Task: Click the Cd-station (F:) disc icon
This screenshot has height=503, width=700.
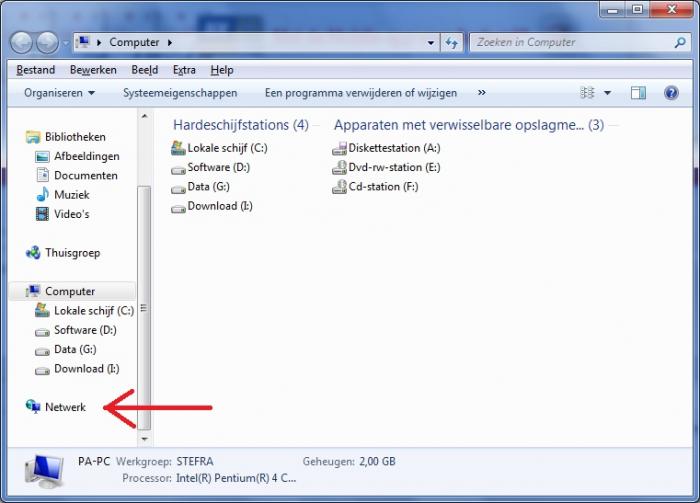Action: [x=339, y=187]
